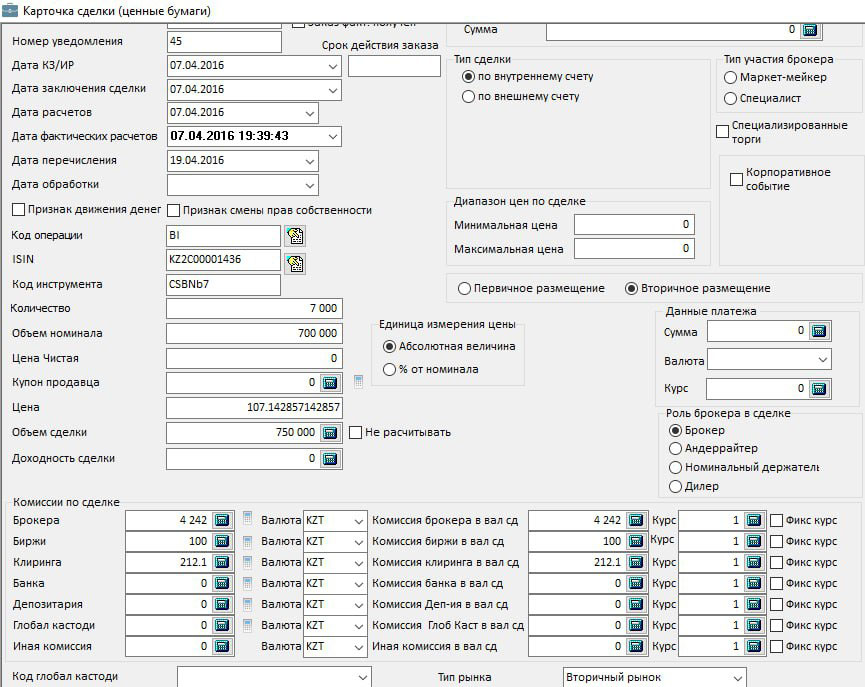
Task: Click lookup icon beside ISIN field
Action: coord(295,264)
